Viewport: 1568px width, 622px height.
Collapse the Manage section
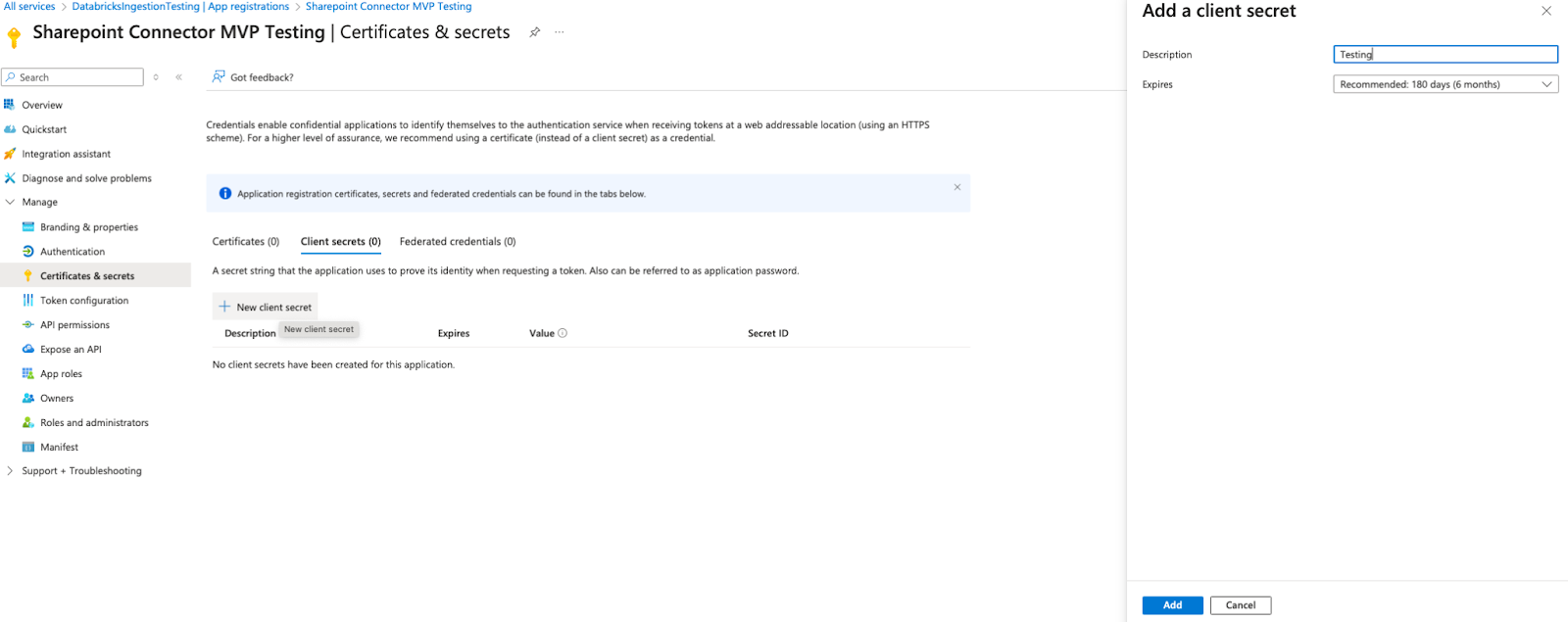coord(10,202)
